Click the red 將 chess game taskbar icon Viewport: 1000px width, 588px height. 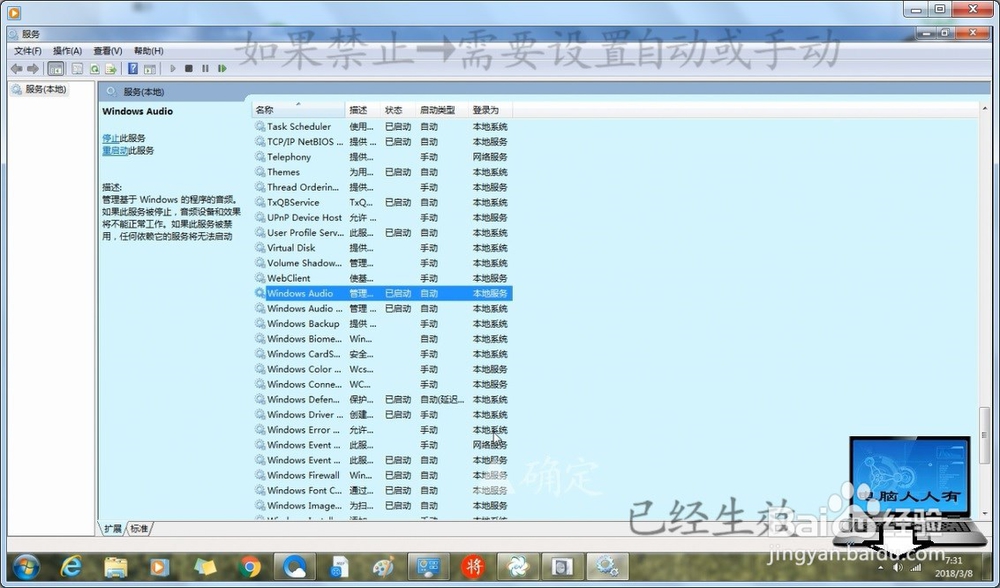pyautogui.click(x=473, y=566)
